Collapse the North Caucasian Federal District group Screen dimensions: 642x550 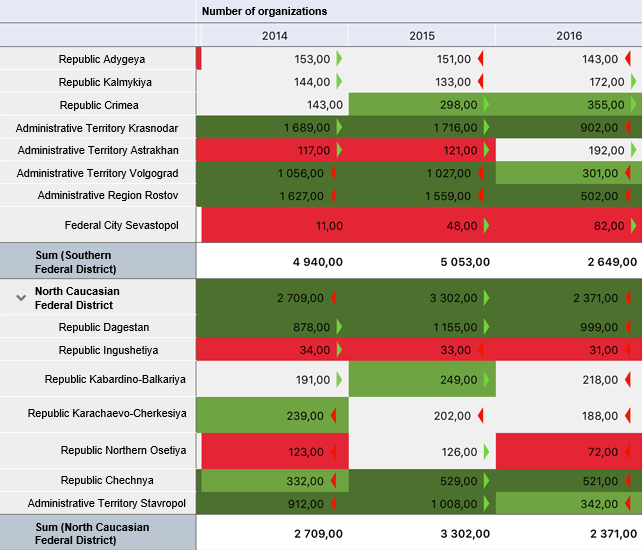(21, 298)
